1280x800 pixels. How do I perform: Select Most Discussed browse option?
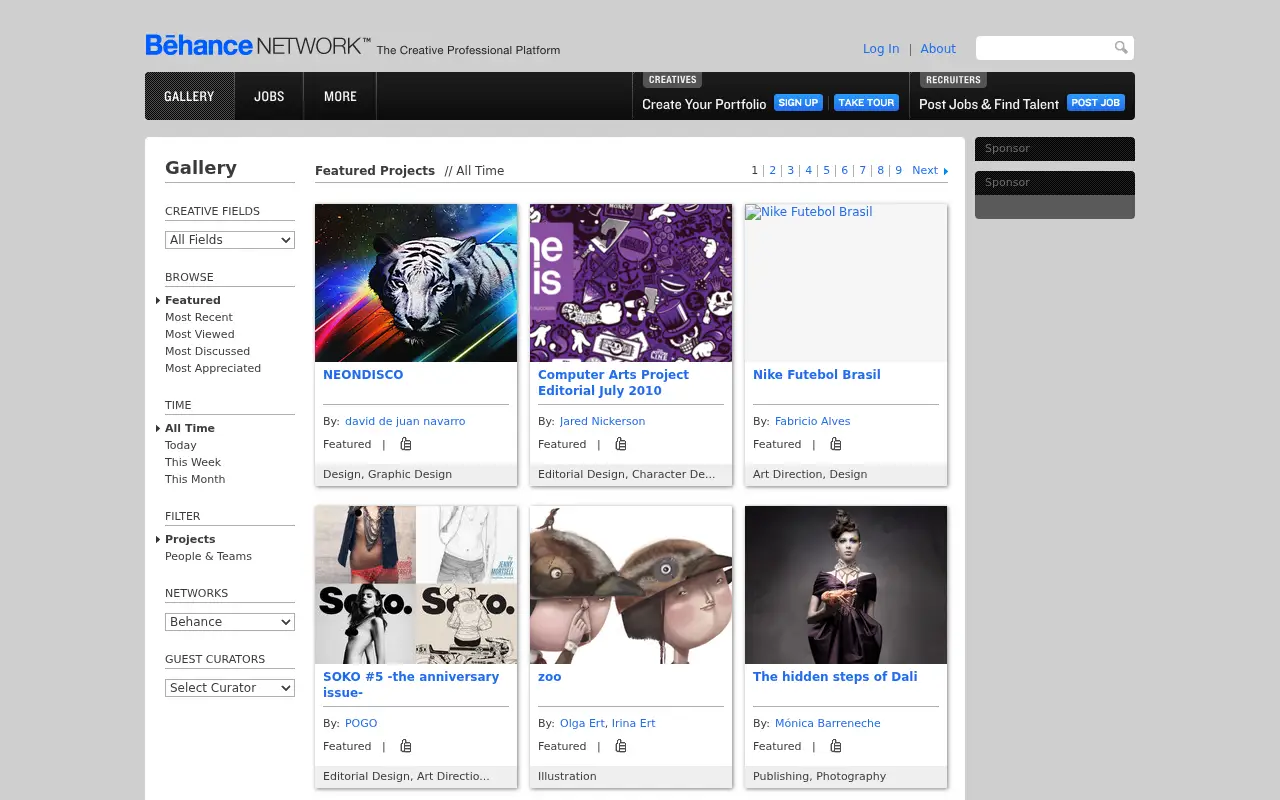click(208, 351)
